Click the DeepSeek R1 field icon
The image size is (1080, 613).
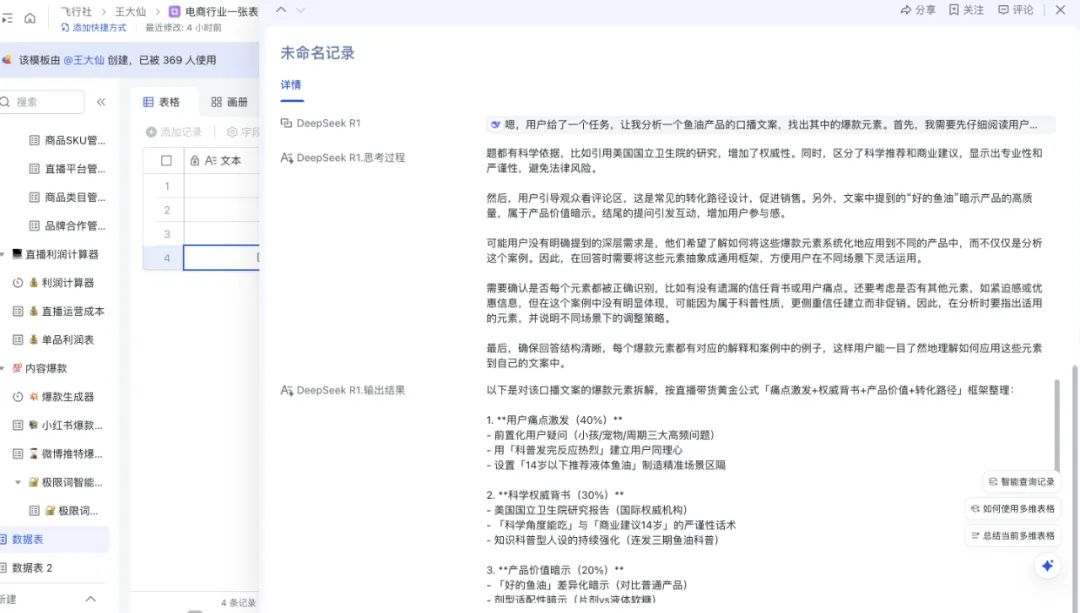pyautogui.click(x=286, y=123)
